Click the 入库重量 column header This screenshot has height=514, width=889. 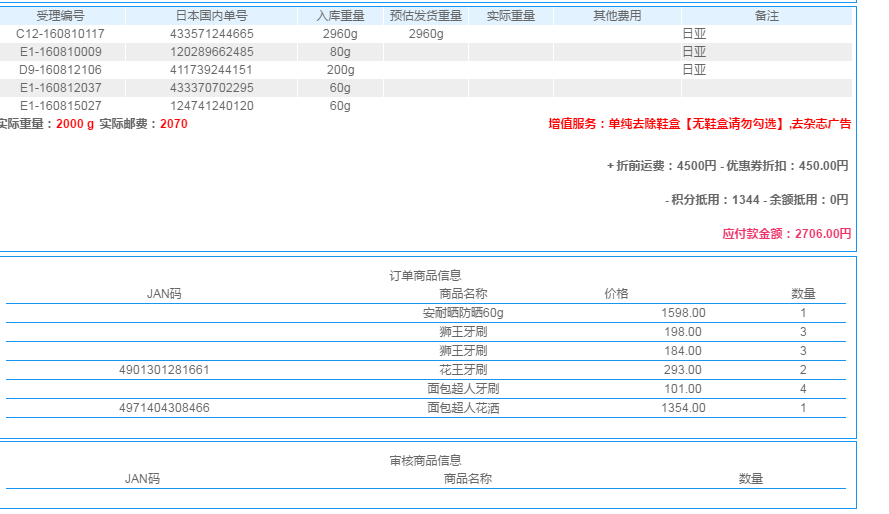coord(340,16)
